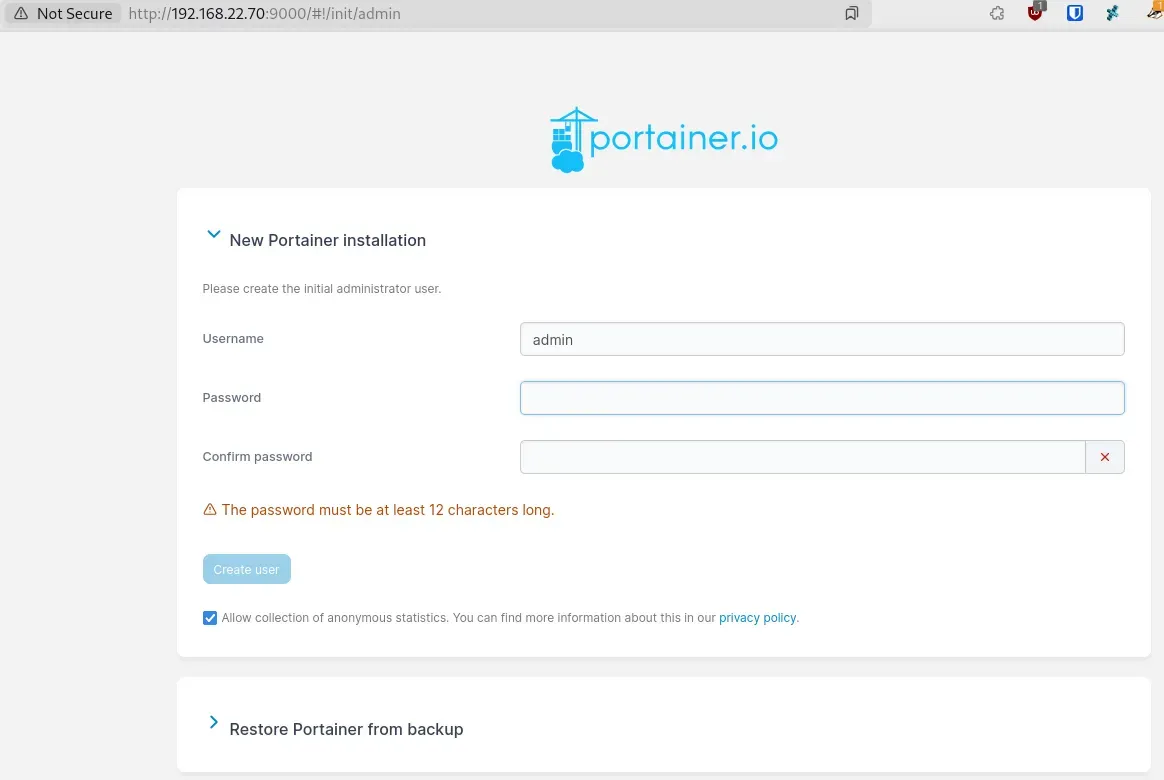Click the red X icon beside Confirm password
This screenshot has height=780, width=1164.
pos(1105,457)
